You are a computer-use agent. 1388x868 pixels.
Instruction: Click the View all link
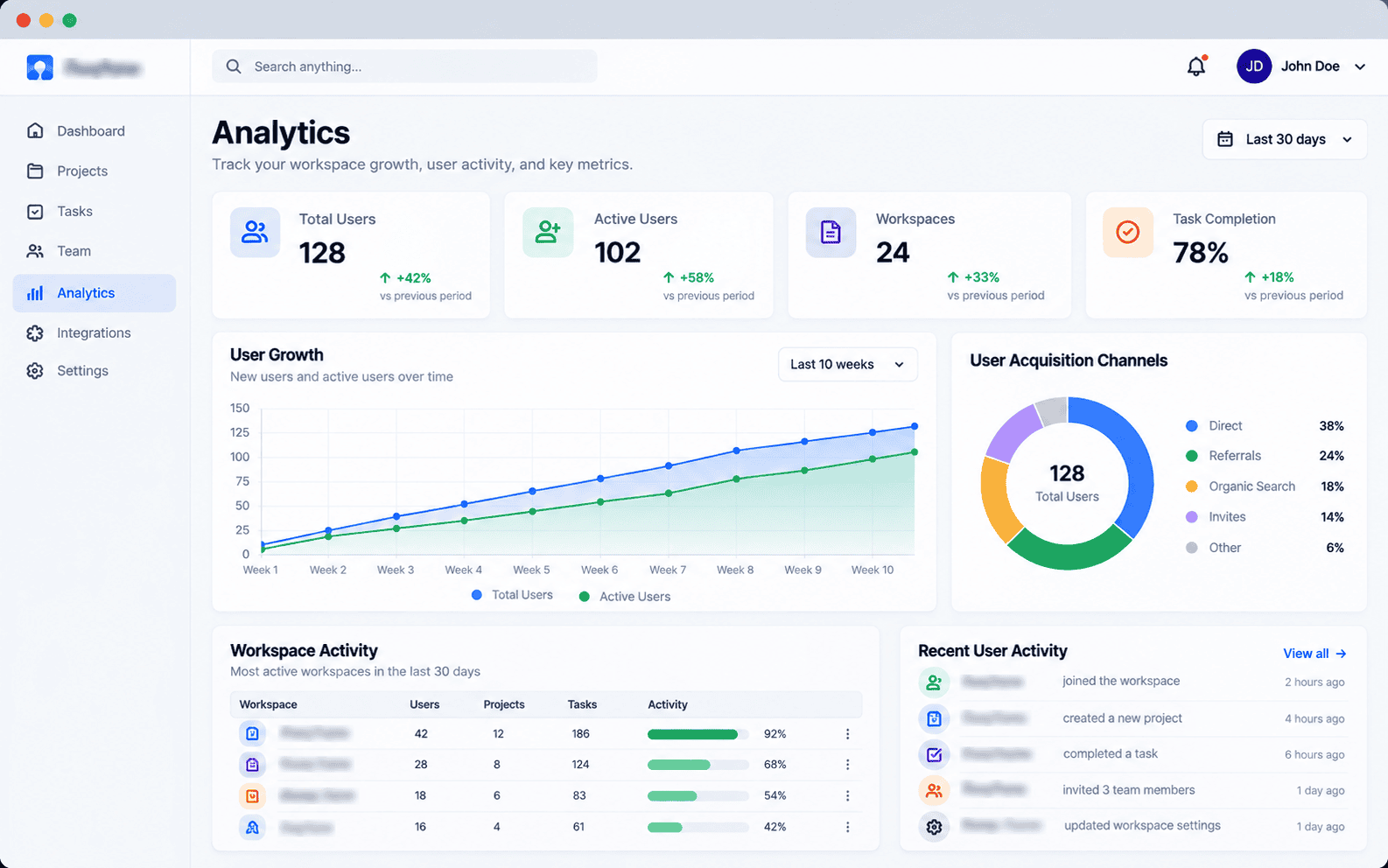(1314, 654)
